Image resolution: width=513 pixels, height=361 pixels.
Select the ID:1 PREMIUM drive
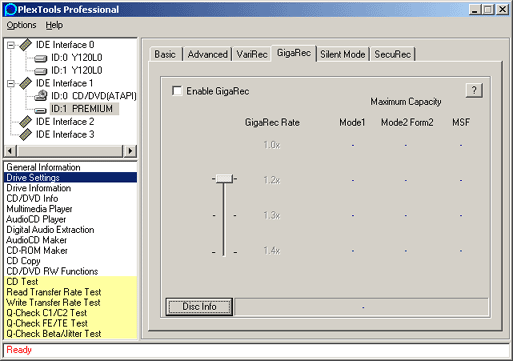pos(84,109)
